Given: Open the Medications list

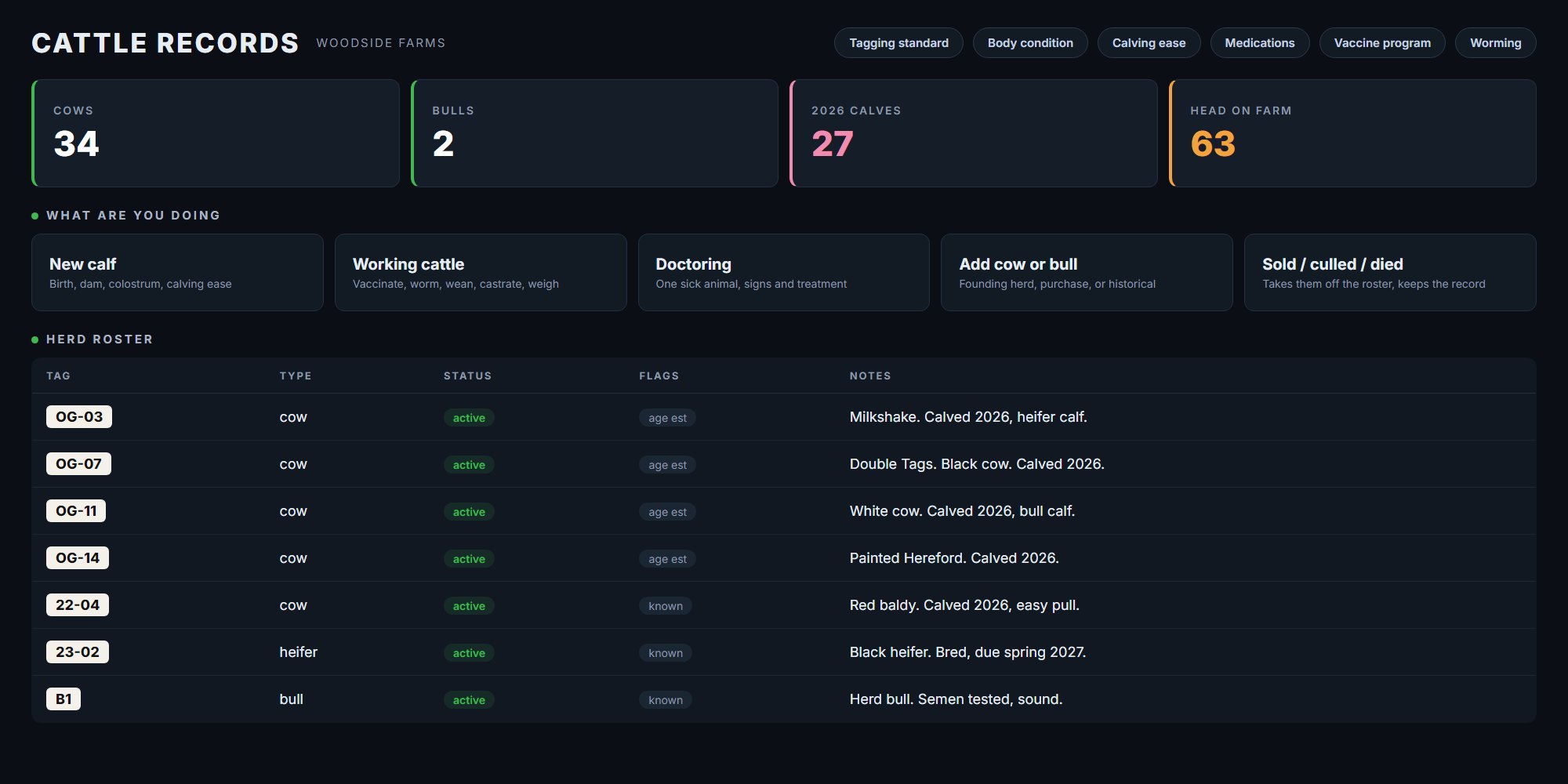Looking at the screenshot, I should [x=1260, y=43].
